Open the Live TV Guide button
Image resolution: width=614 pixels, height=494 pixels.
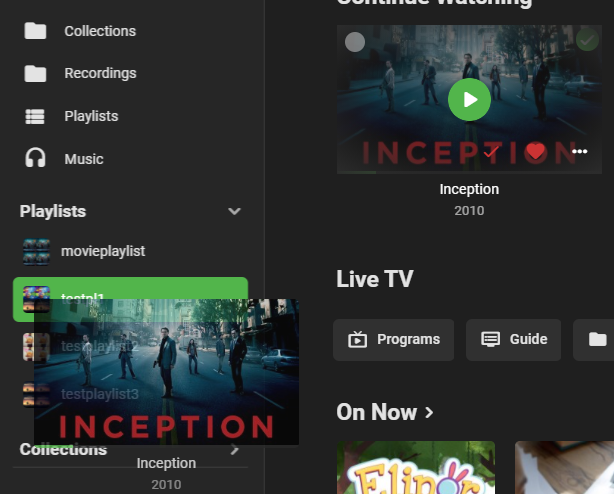click(513, 340)
